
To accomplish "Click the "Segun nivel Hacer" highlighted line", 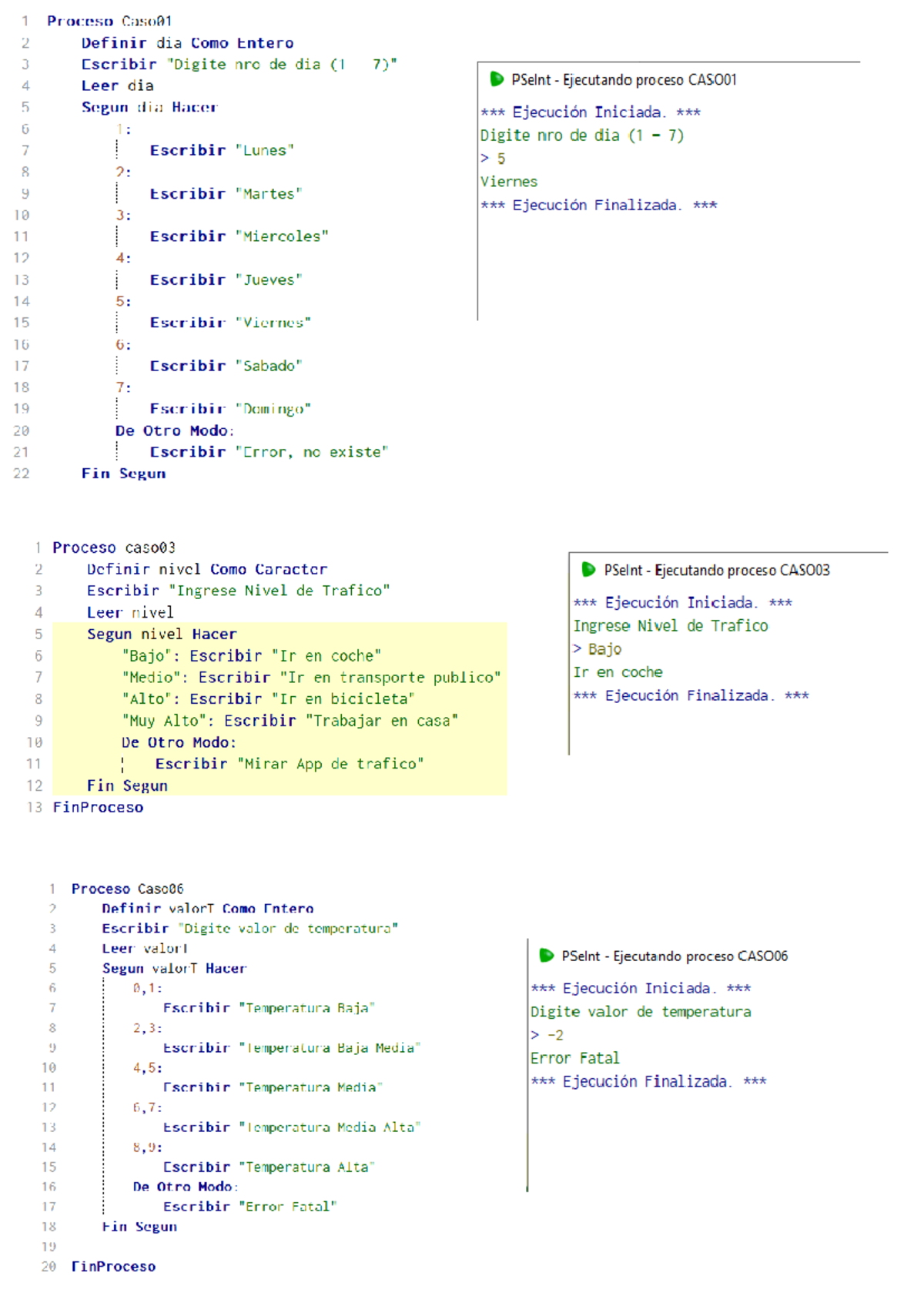I will coord(162,635).
